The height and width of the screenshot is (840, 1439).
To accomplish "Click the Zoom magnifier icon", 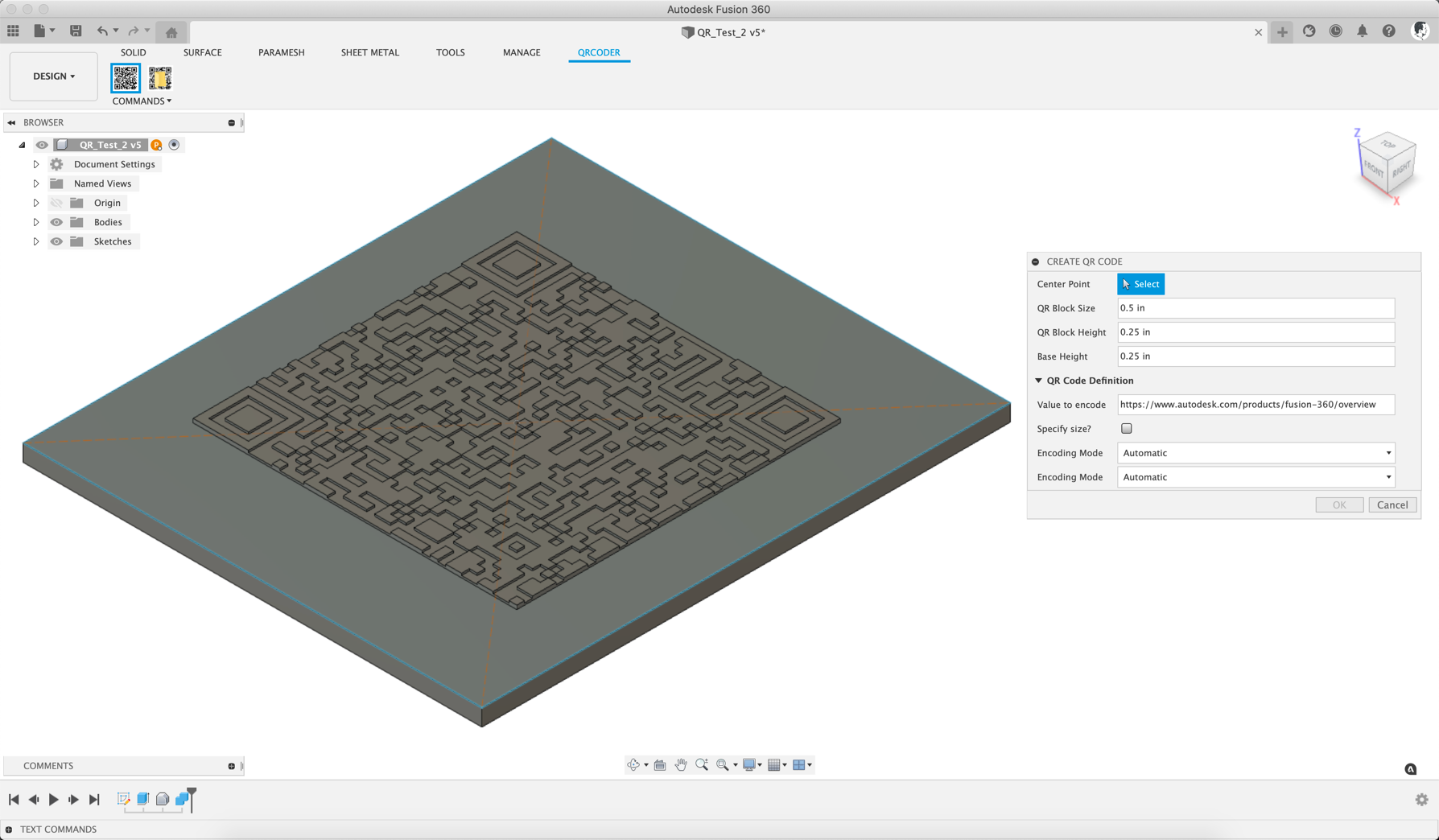I will pos(702,764).
